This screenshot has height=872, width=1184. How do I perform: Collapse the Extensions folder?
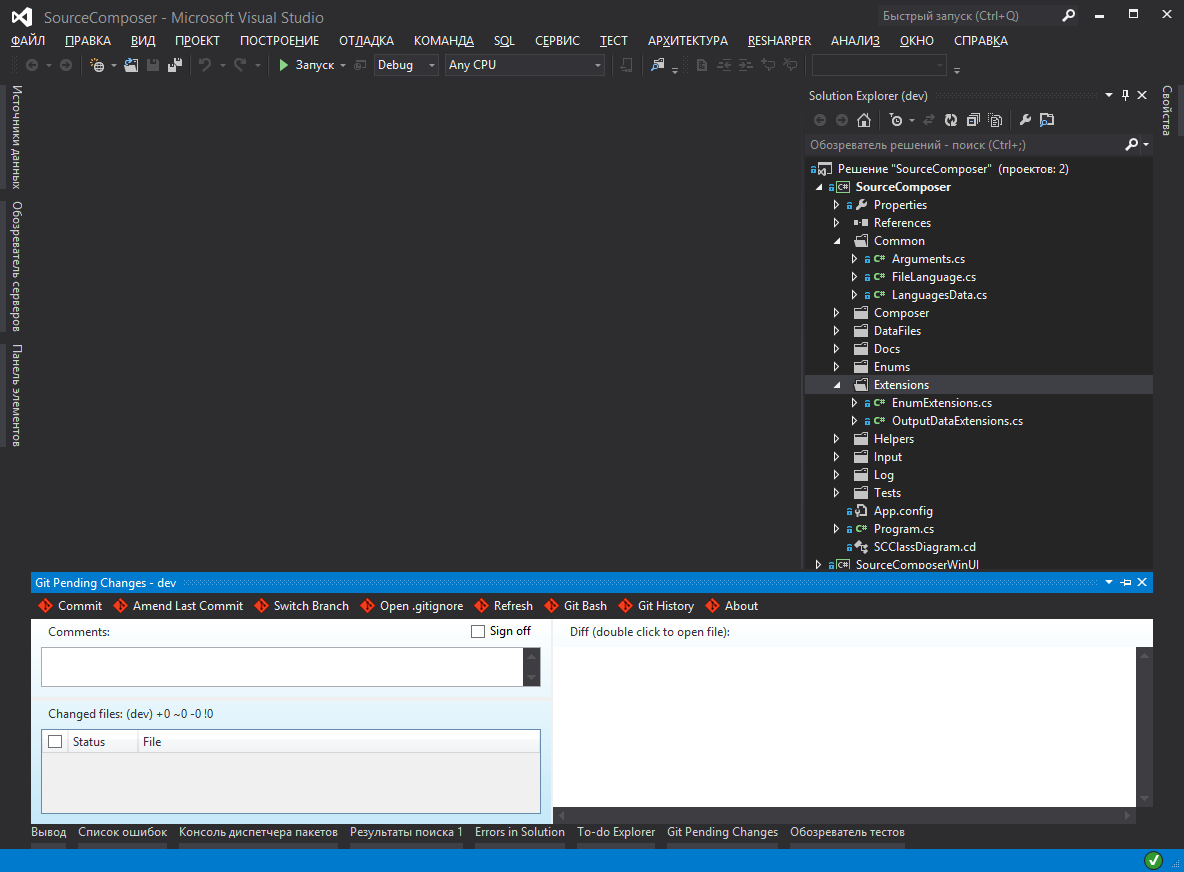tap(837, 385)
